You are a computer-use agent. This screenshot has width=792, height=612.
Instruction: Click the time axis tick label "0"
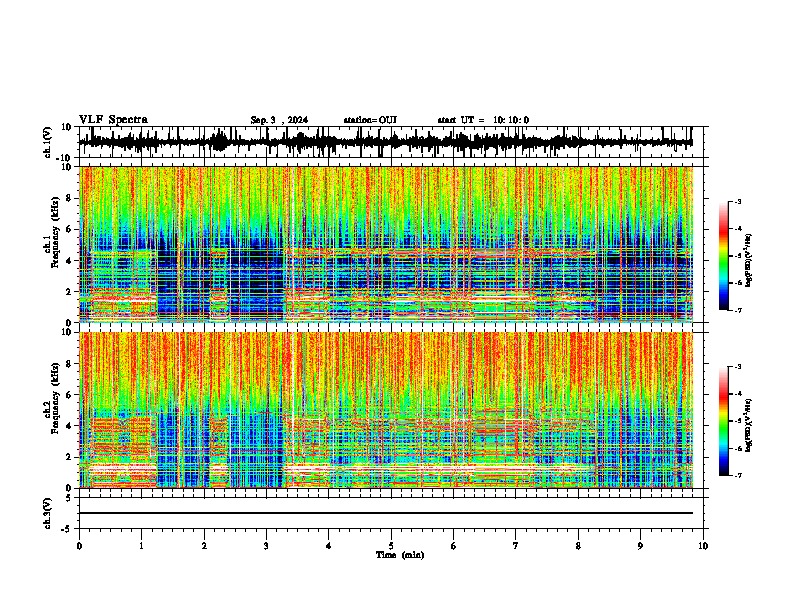coord(79,546)
